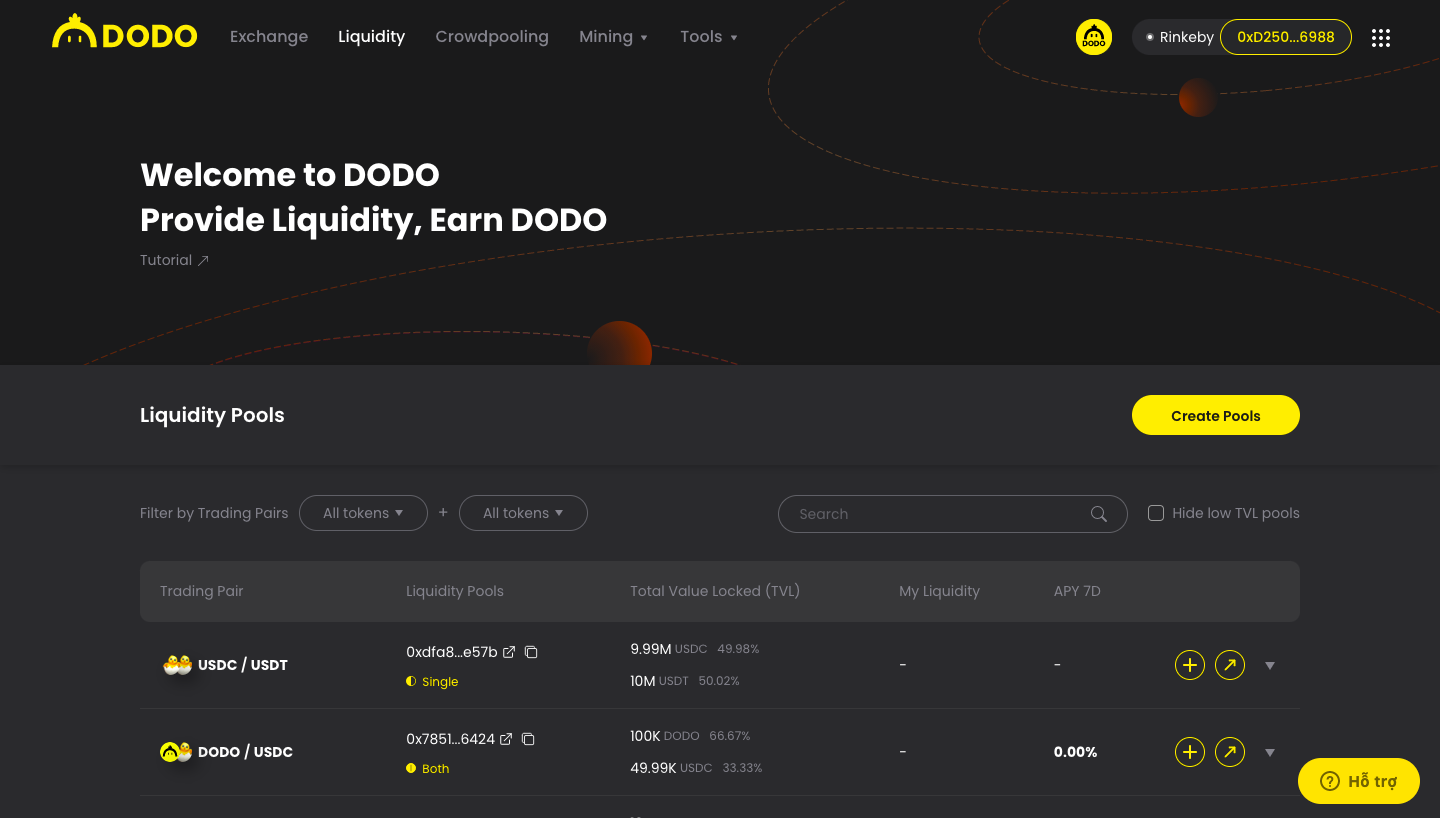Copy the 0x7851...6424 pool address
The width and height of the screenshot is (1440, 818).
[528, 739]
